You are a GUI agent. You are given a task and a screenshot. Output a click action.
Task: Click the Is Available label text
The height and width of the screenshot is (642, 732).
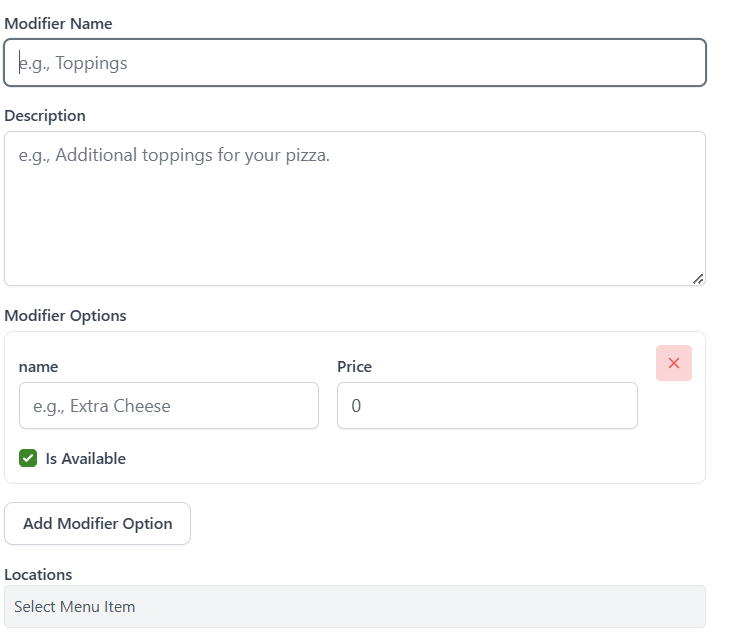click(86, 459)
